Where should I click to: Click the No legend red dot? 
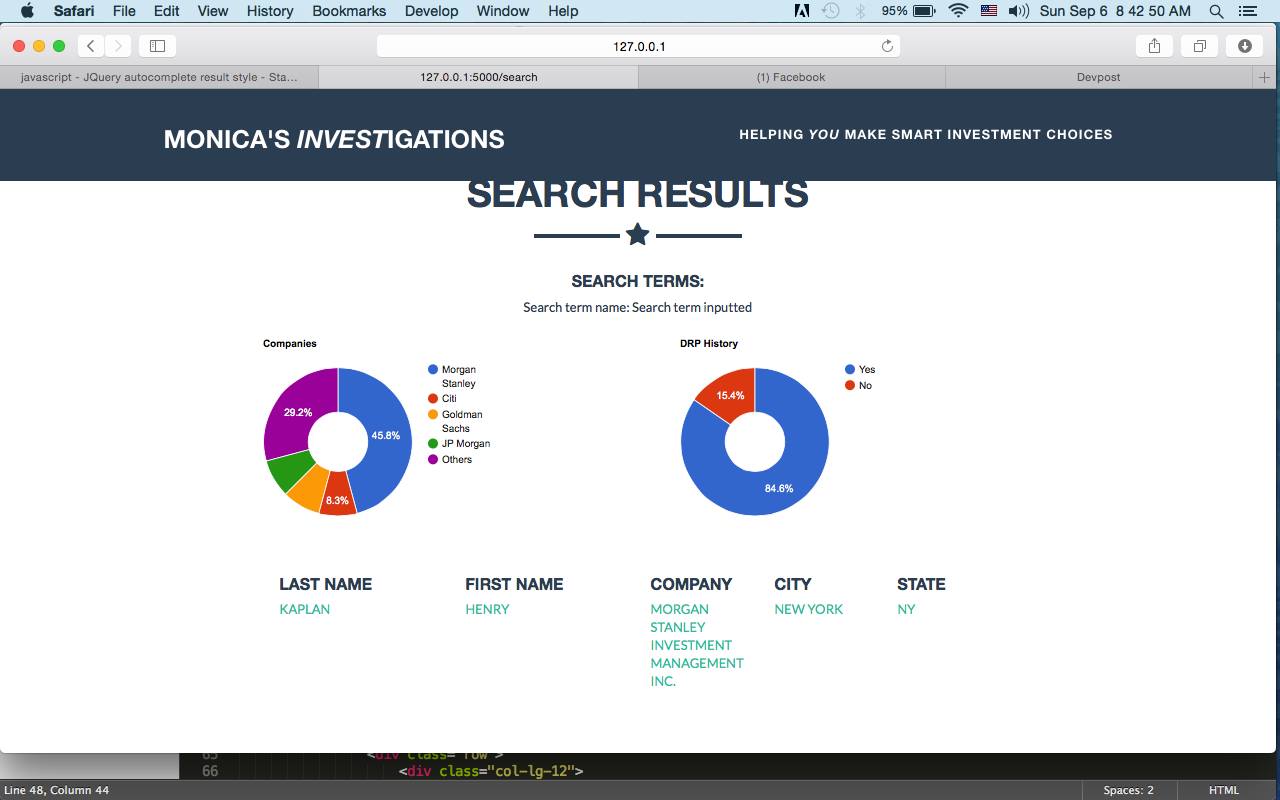coord(850,385)
